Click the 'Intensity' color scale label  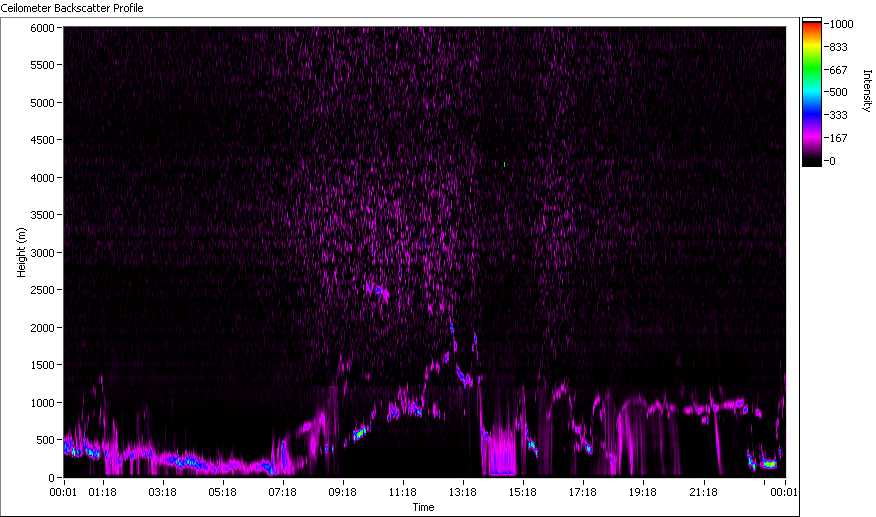click(867, 91)
